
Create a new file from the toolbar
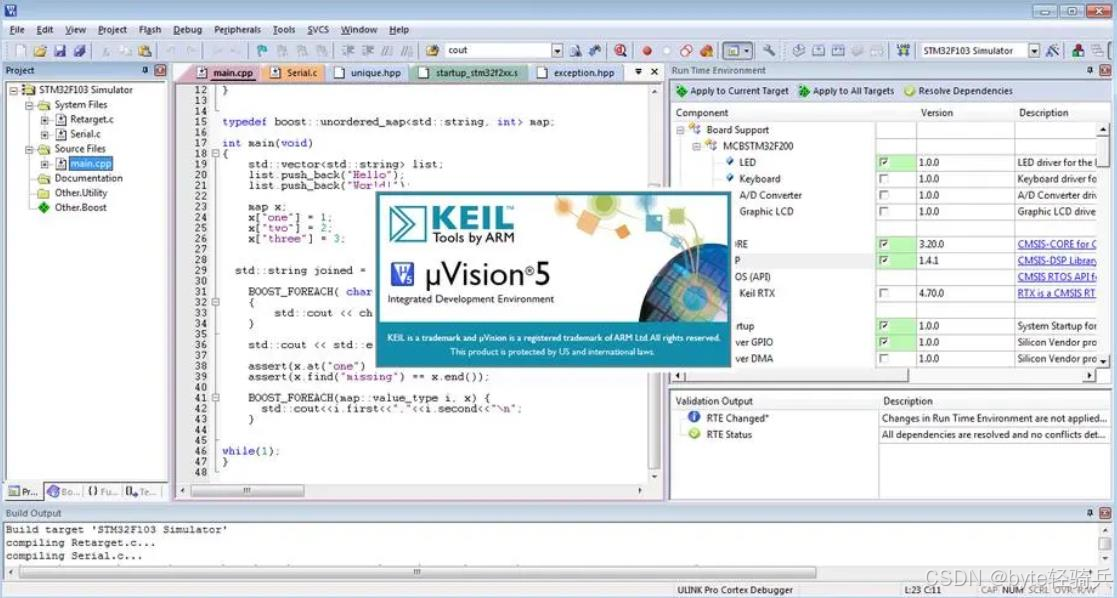pyautogui.click(x=21, y=51)
